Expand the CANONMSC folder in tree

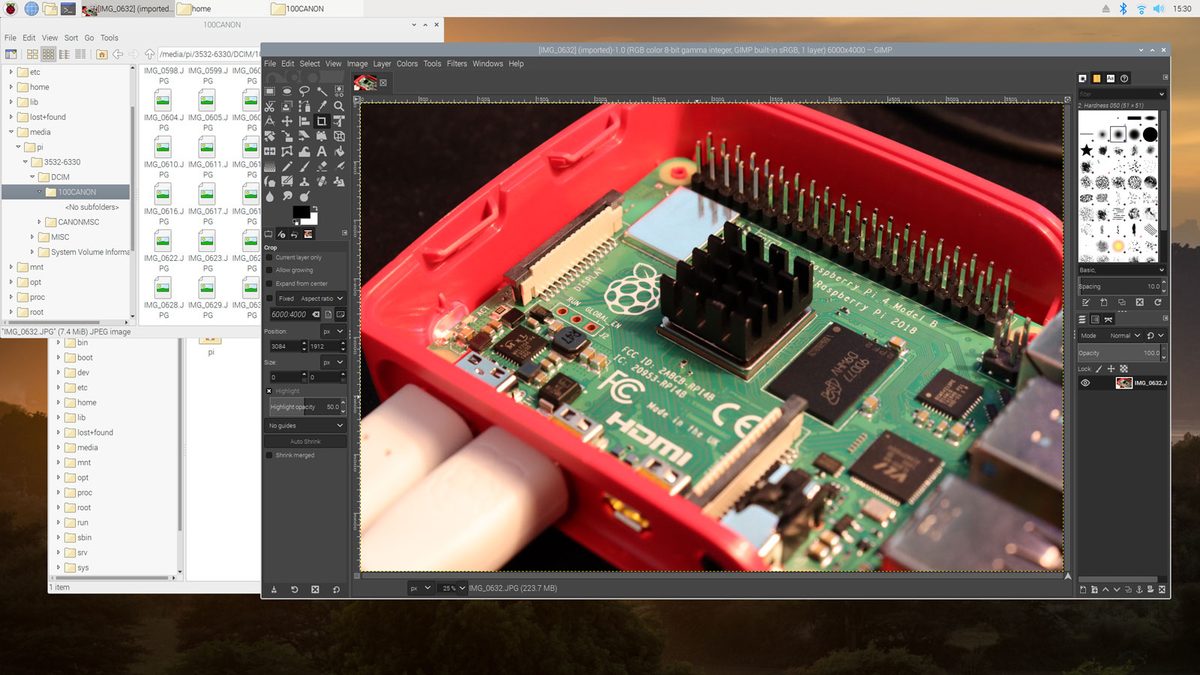click(40, 222)
